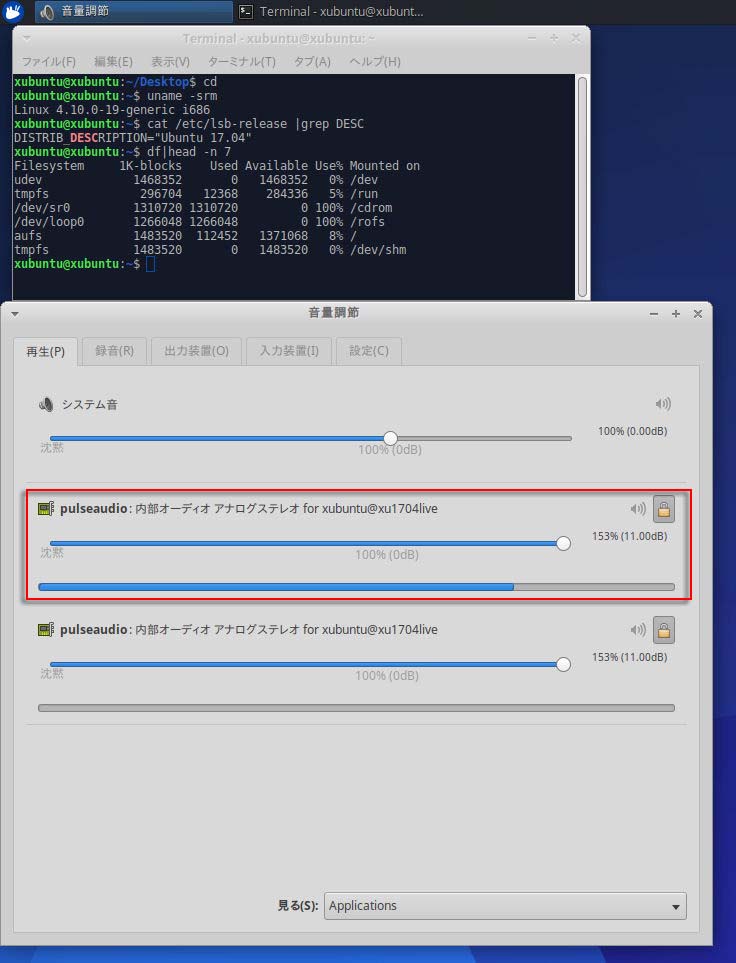Image resolution: width=736 pixels, height=963 pixels.
Task: Minimize the 音量調節 window
Action: (x=654, y=314)
